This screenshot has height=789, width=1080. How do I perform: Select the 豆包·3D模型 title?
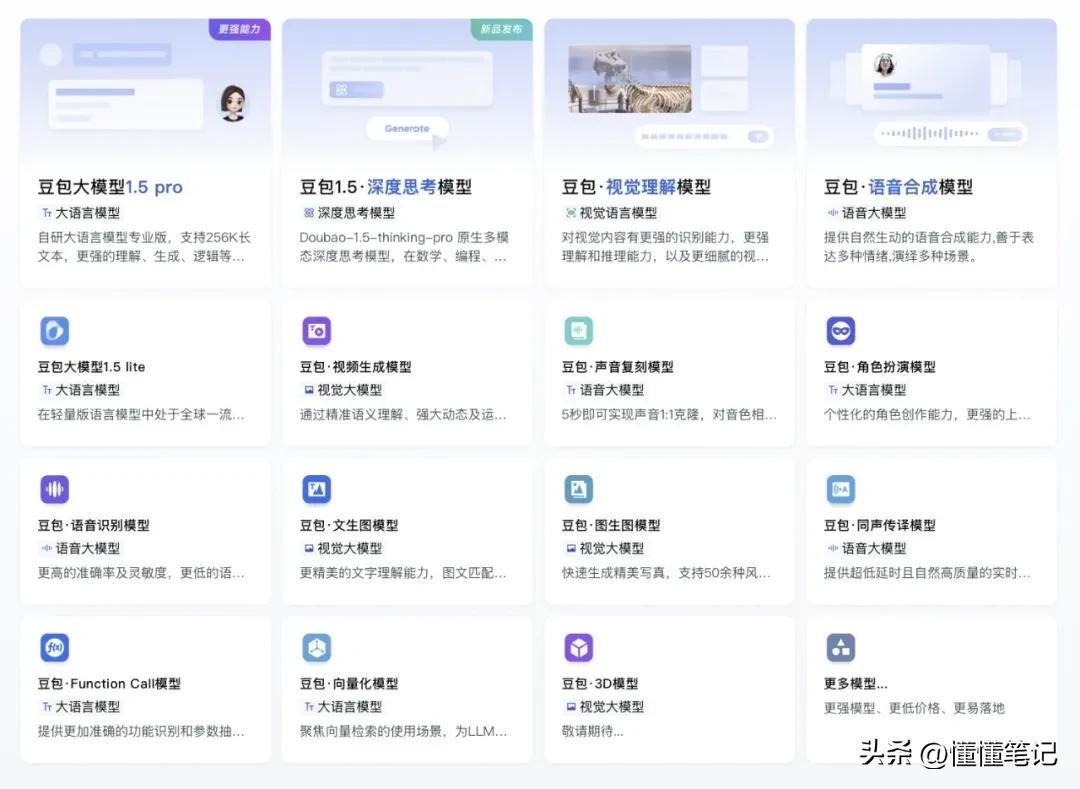coord(601,684)
